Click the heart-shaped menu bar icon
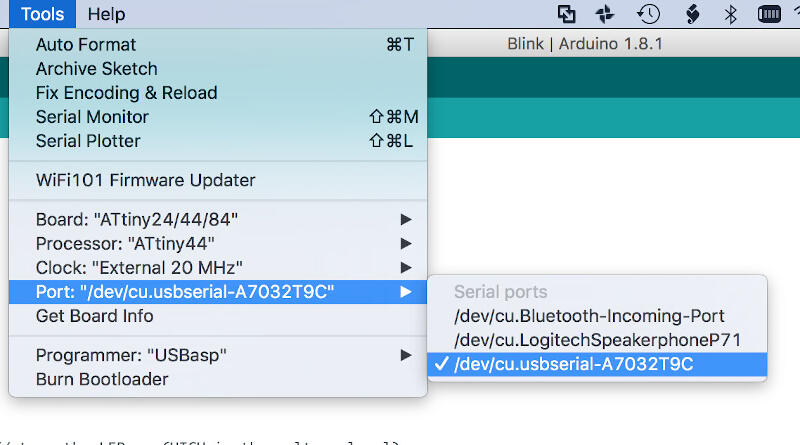 [691, 14]
